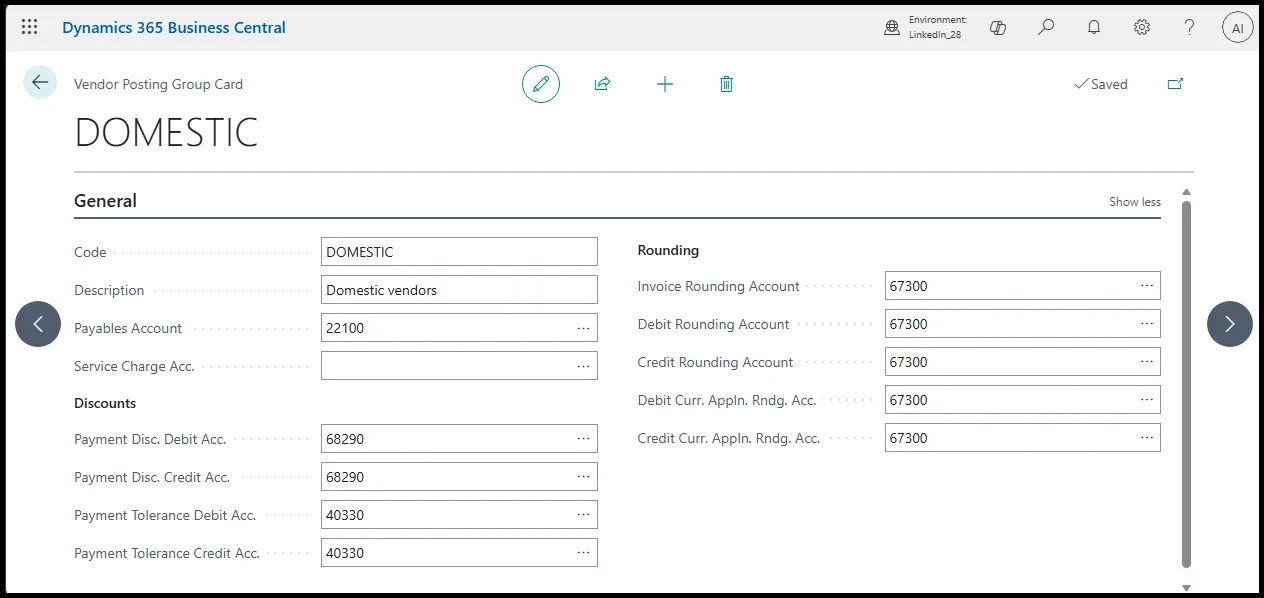1264x598 pixels.
Task: Click the share icon
Action: point(602,84)
